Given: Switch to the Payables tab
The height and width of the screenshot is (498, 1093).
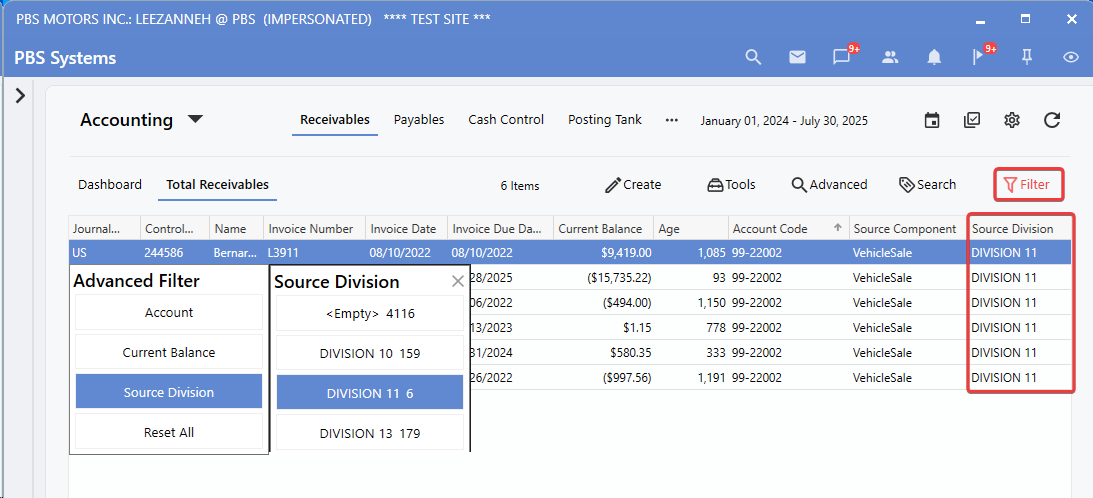Looking at the screenshot, I should click(419, 120).
